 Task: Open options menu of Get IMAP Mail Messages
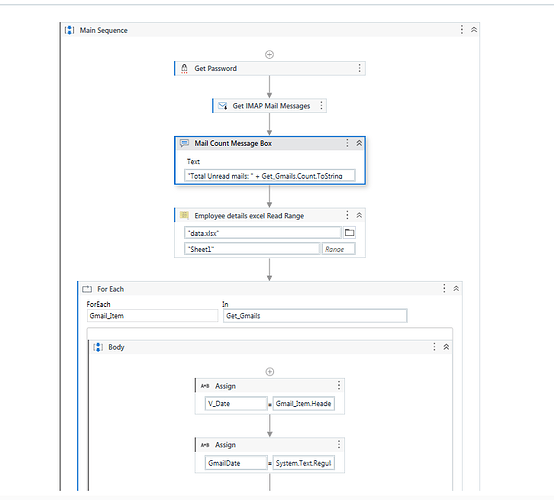(321, 106)
